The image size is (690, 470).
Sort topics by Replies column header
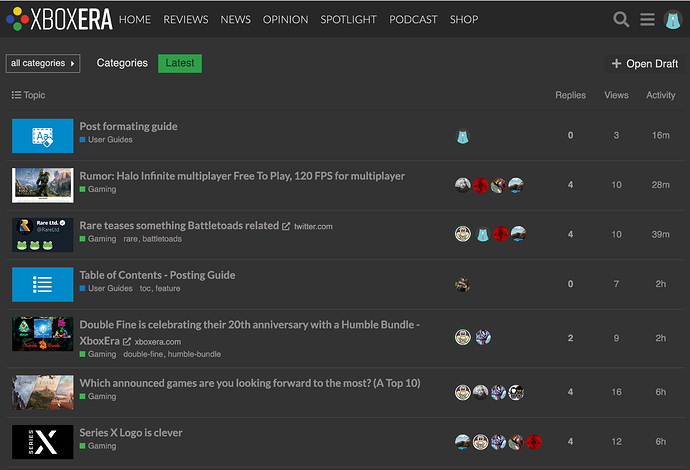tap(570, 95)
